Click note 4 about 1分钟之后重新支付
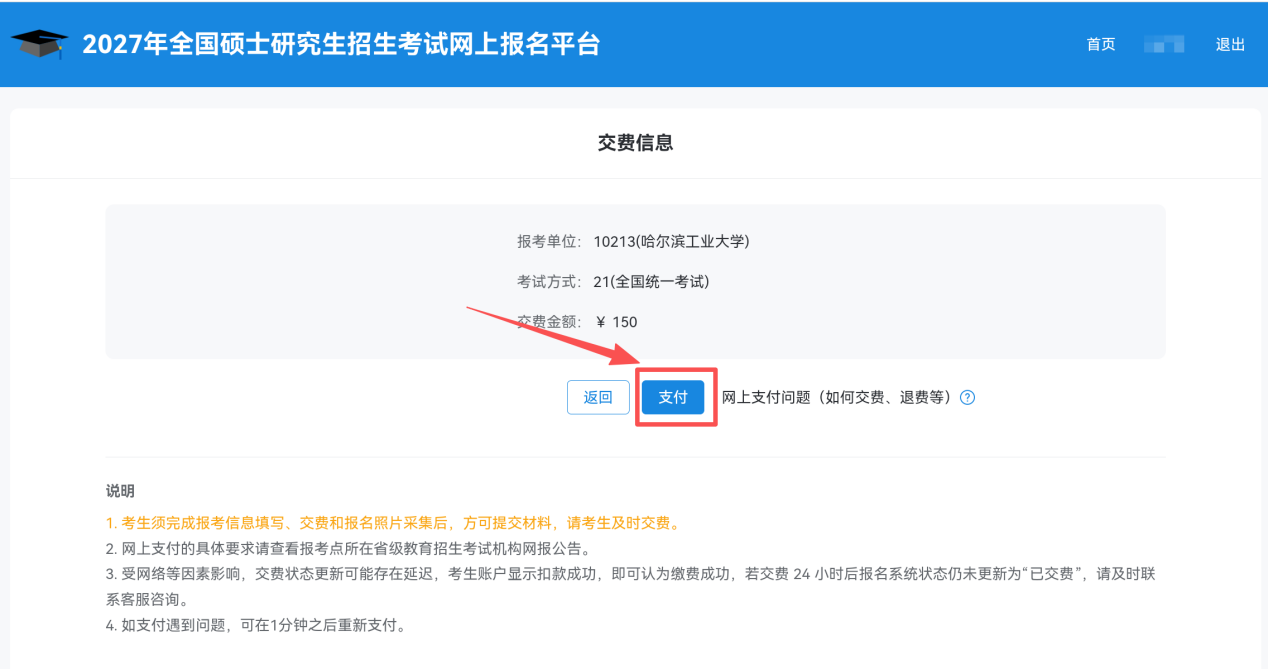Screen dimensions: 1268x669 255,626
